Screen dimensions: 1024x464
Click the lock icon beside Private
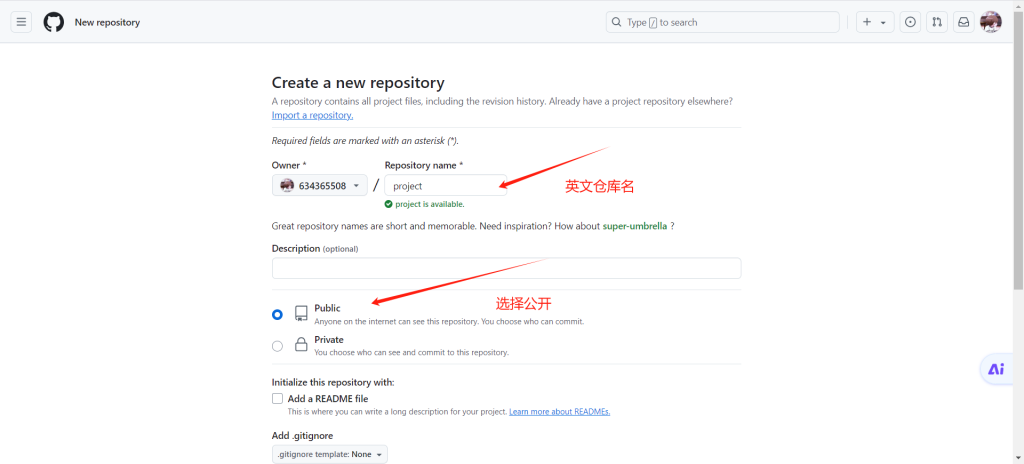coord(301,345)
